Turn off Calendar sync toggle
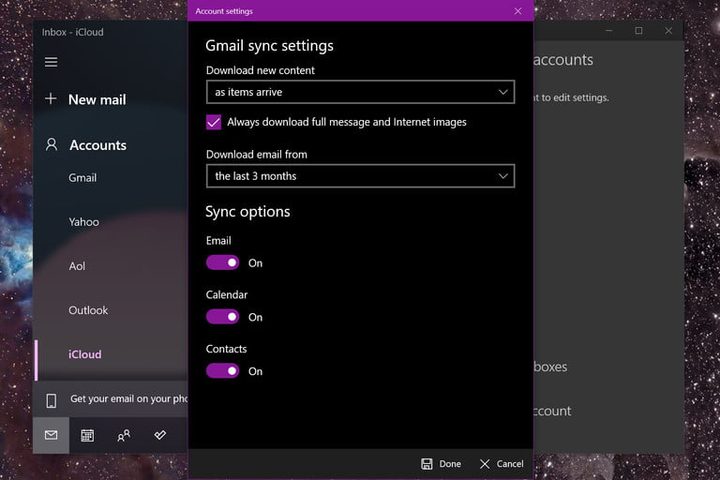The width and height of the screenshot is (720, 480). 223,317
